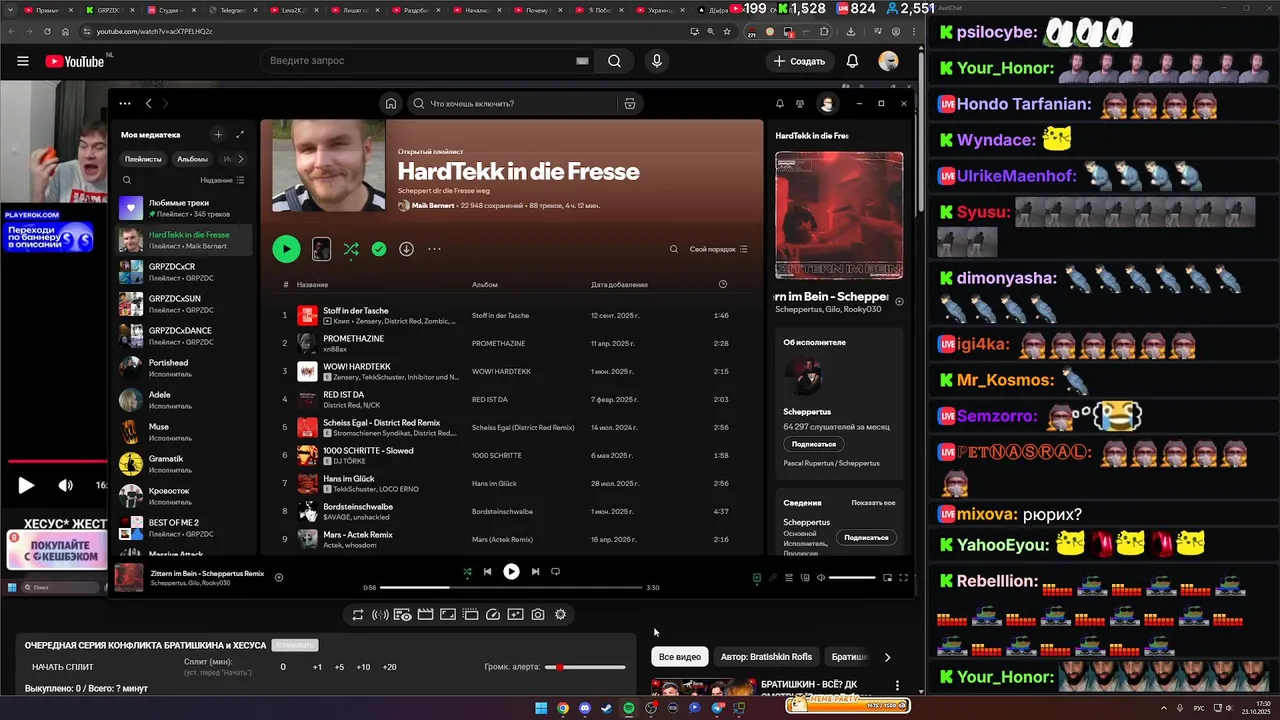1280x720 pixels.
Task: Select track PROMETHAZINE
Action: click(512, 343)
